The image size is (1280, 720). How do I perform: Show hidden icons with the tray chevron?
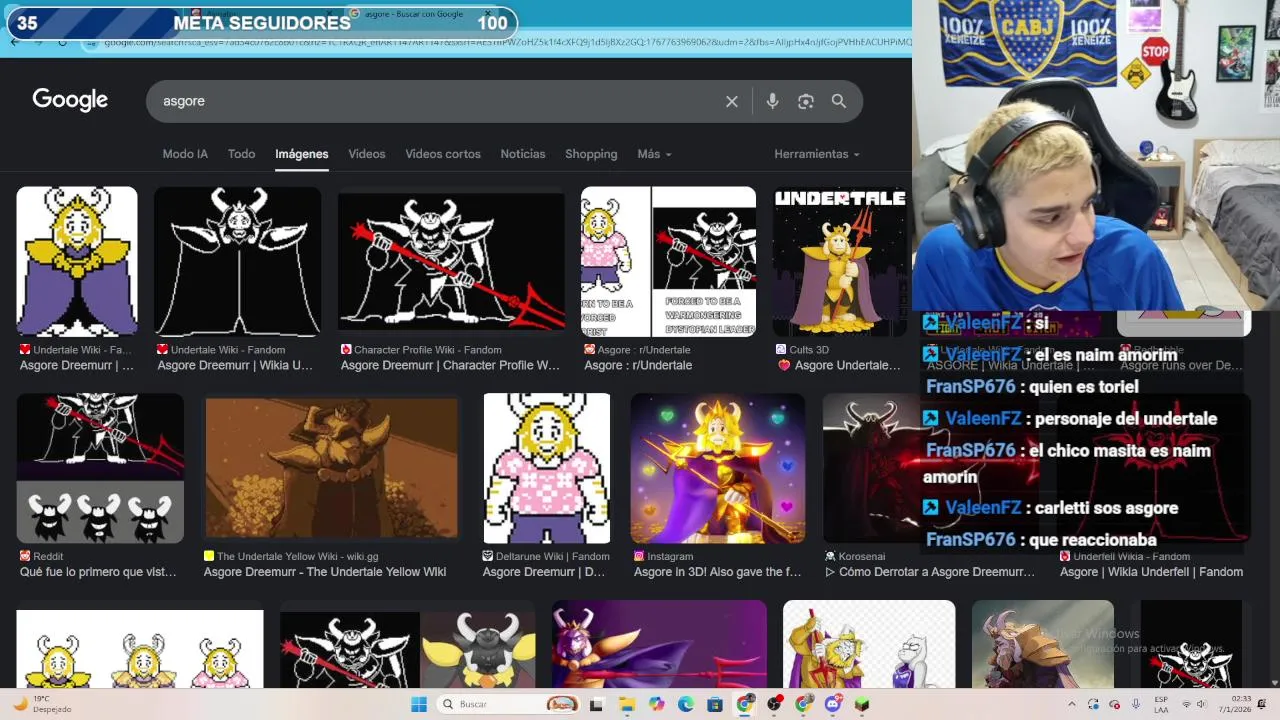(x=1072, y=704)
